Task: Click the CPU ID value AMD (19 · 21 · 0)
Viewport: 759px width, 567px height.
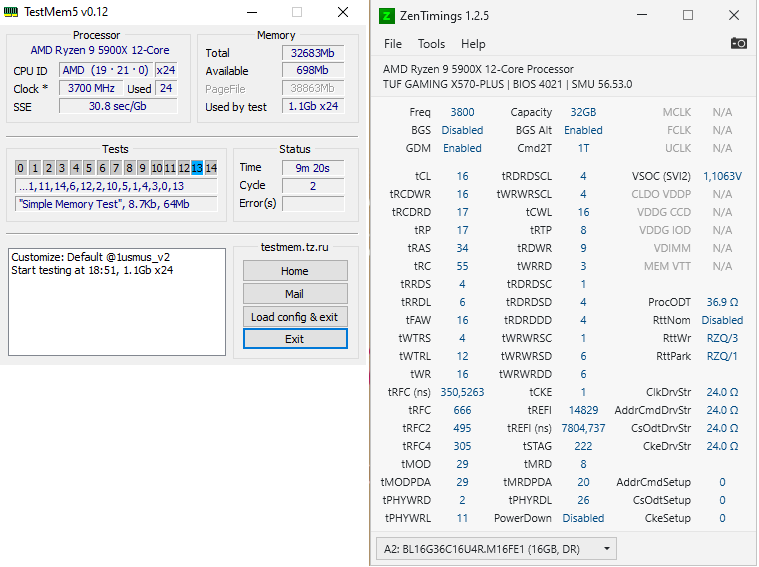Action: pos(106,70)
